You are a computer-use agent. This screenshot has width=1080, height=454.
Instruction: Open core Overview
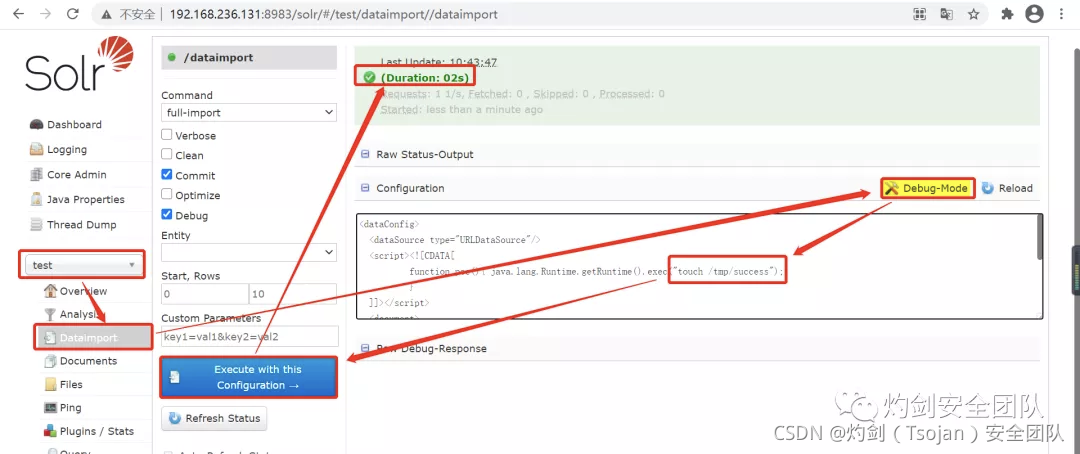pos(83,291)
